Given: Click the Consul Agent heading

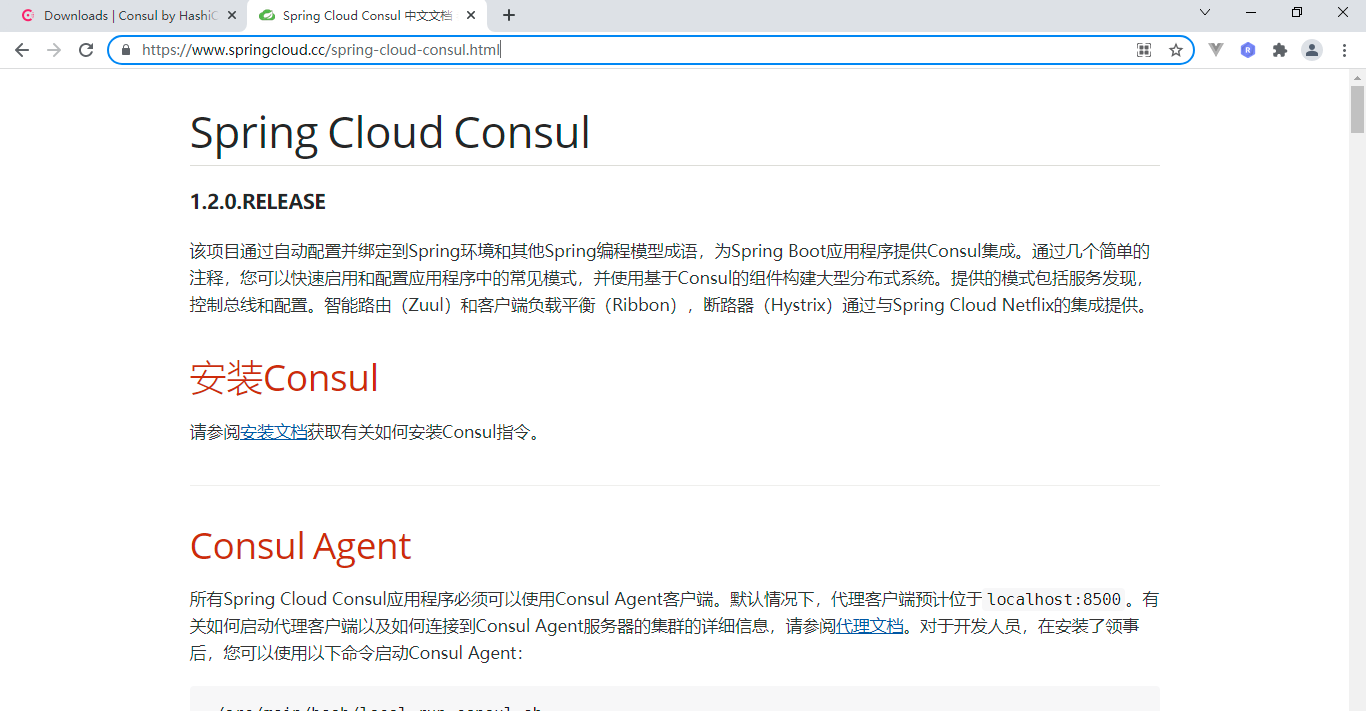Looking at the screenshot, I should pyautogui.click(x=300, y=546).
